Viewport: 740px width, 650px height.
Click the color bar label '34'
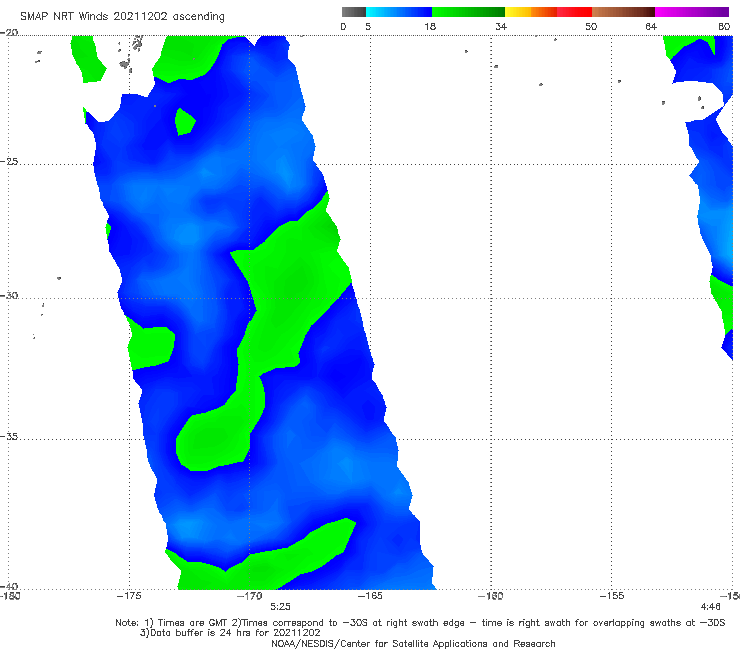pyautogui.click(x=501, y=26)
